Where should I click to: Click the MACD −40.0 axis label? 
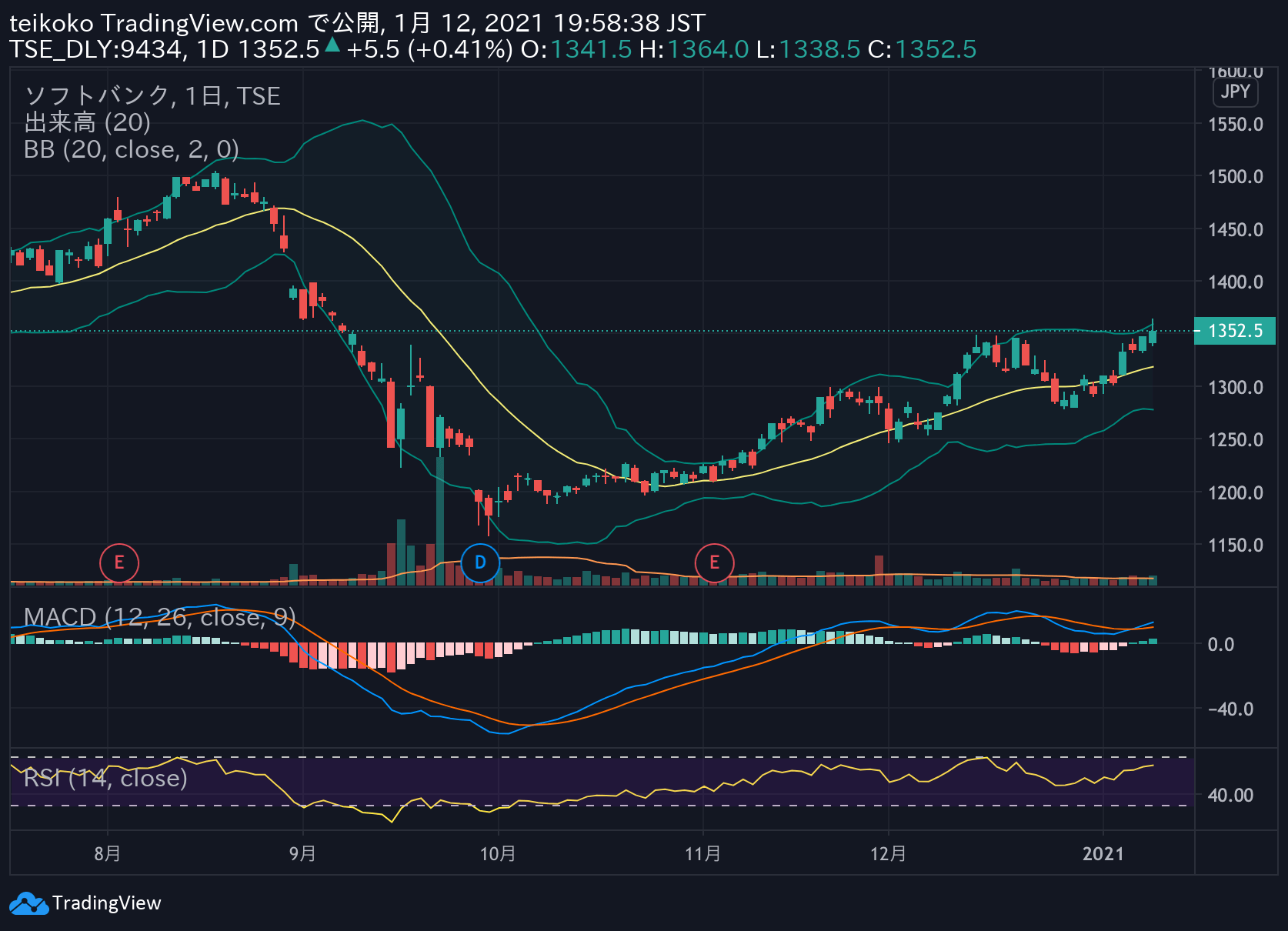(1230, 709)
